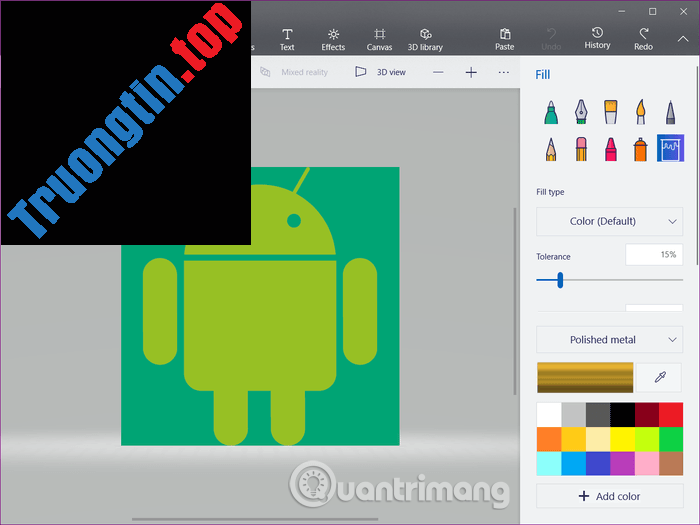Pick the white color swatch
This screenshot has width=700, height=525.
click(549, 415)
